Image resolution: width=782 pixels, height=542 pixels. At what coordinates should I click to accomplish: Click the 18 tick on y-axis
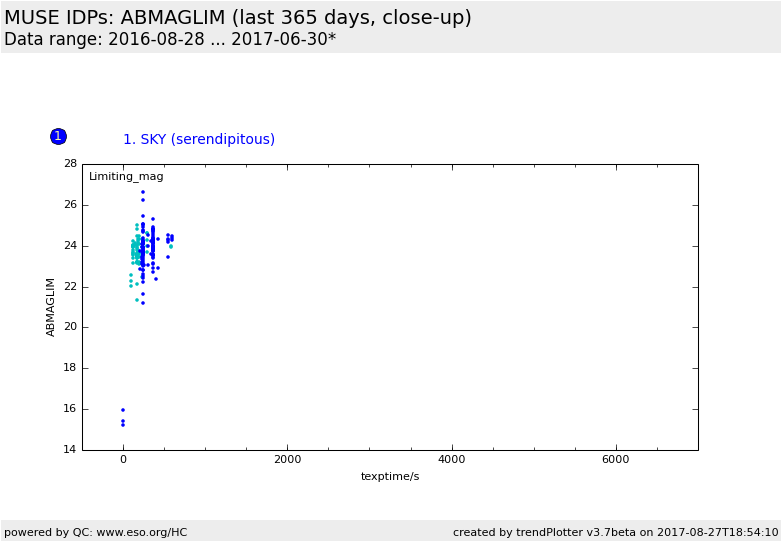70,368
